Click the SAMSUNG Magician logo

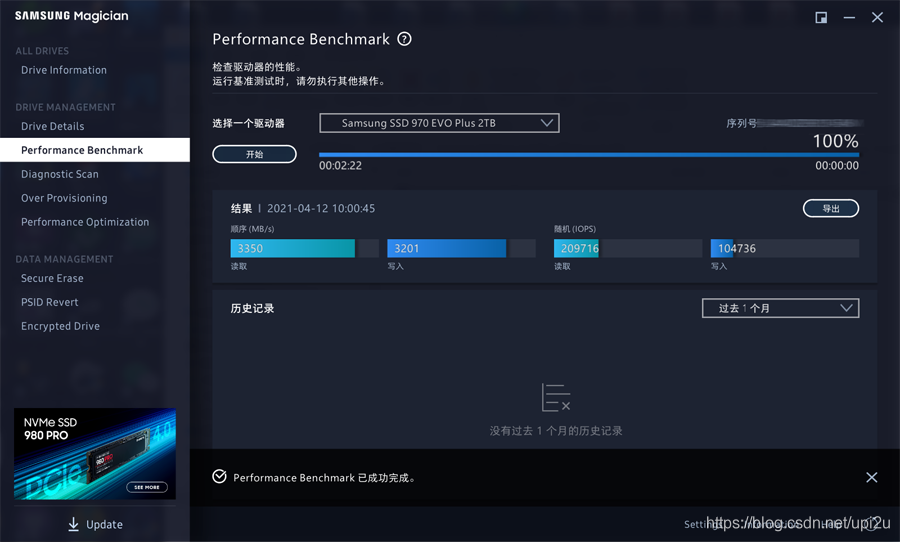coord(72,16)
